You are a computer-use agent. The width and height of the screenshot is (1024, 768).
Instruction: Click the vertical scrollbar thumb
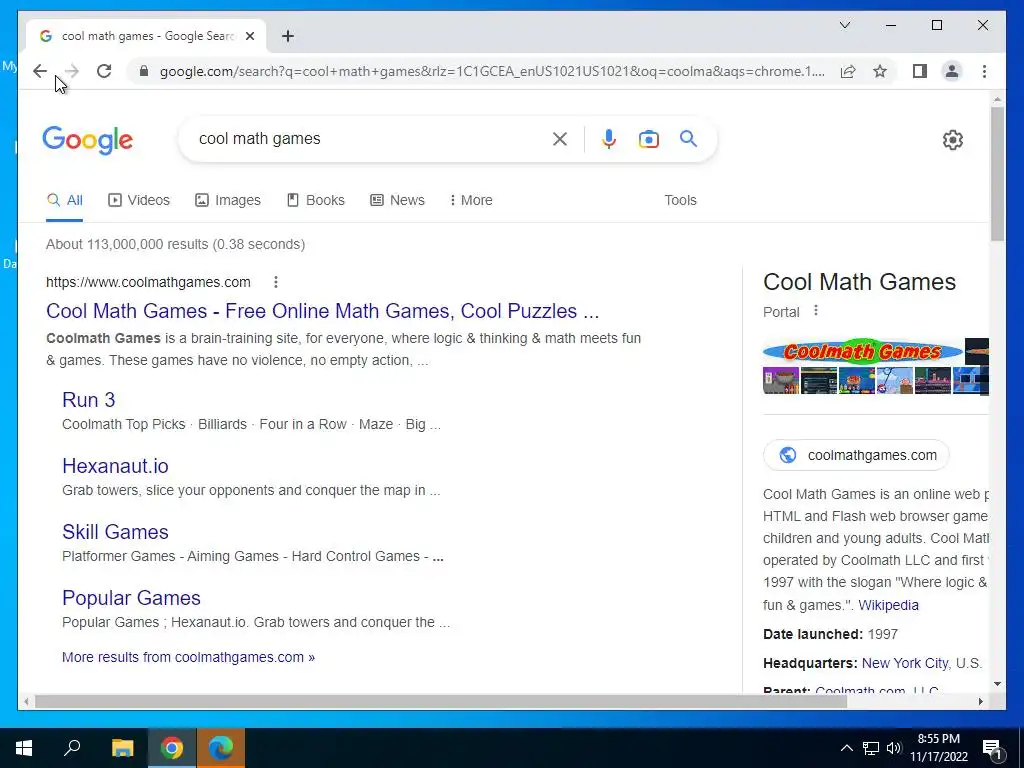[997, 174]
